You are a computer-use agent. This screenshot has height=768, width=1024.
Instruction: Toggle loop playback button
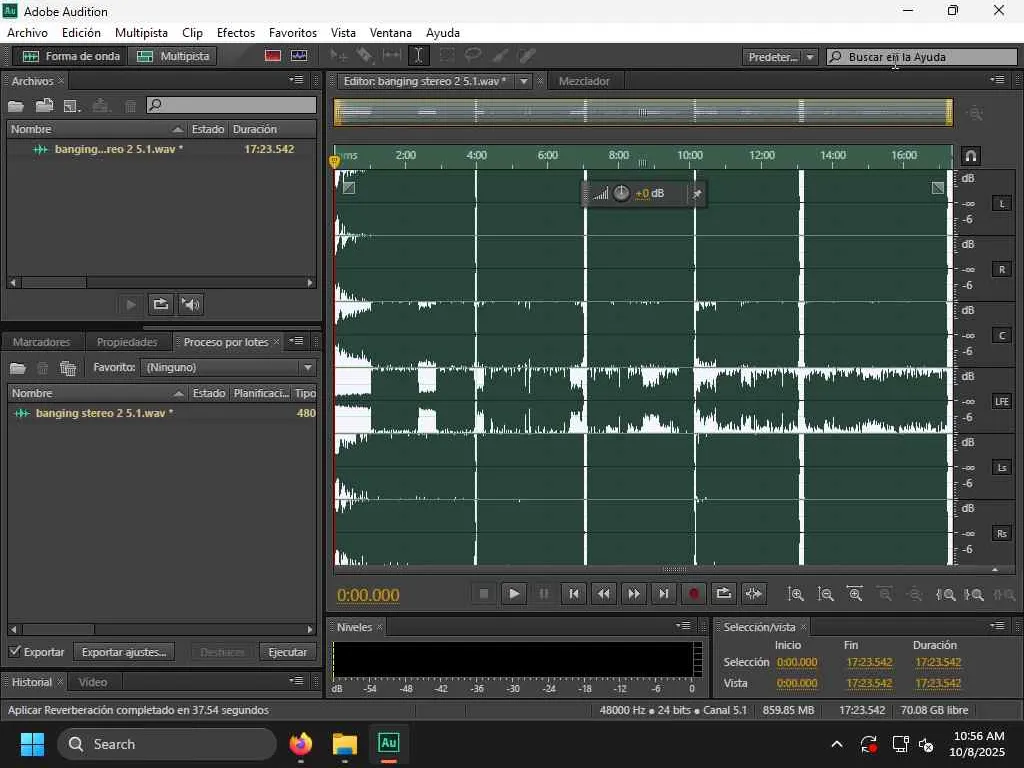pyautogui.click(x=723, y=594)
